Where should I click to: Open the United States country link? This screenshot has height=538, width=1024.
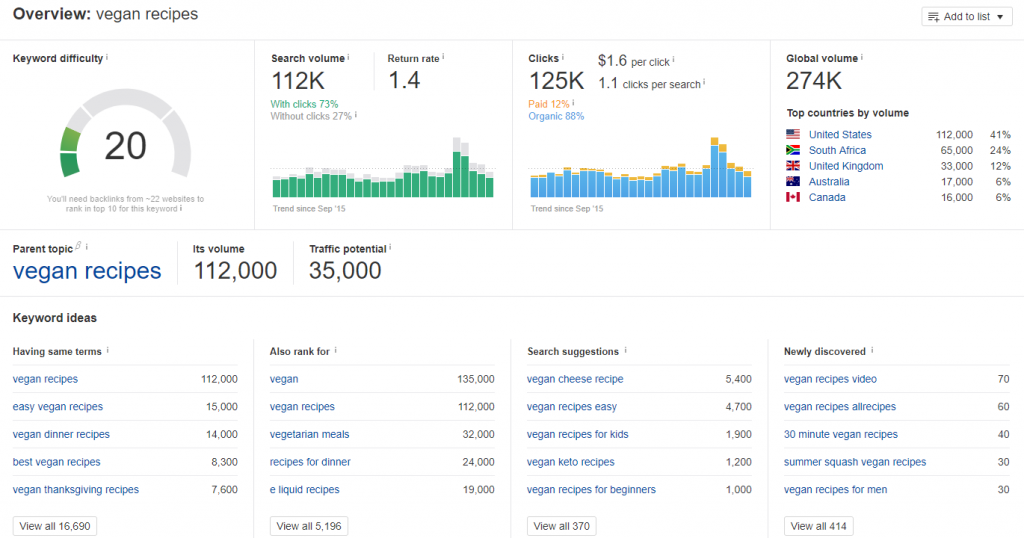[840, 134]
